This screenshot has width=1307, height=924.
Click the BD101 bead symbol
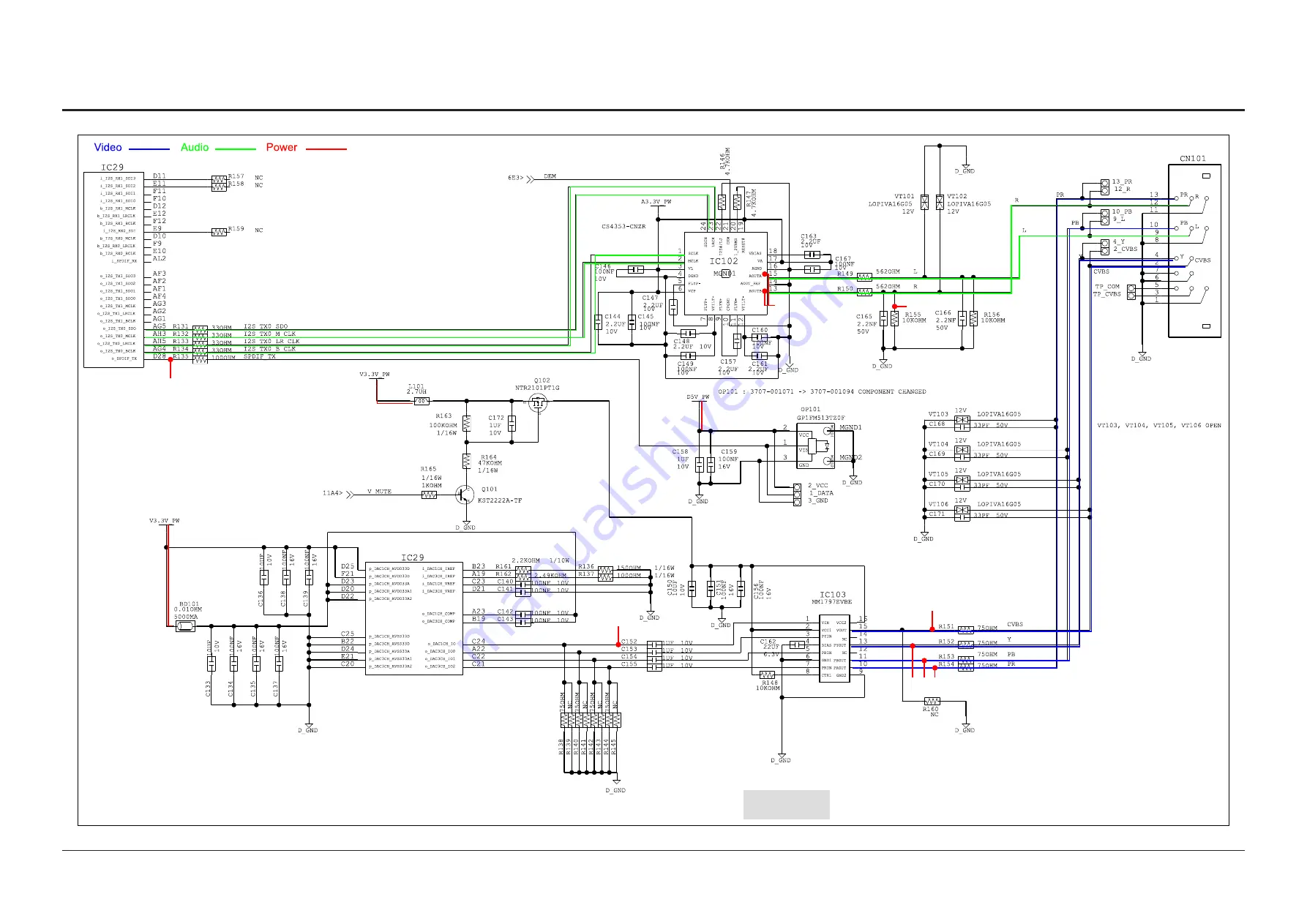coord(185,626)
